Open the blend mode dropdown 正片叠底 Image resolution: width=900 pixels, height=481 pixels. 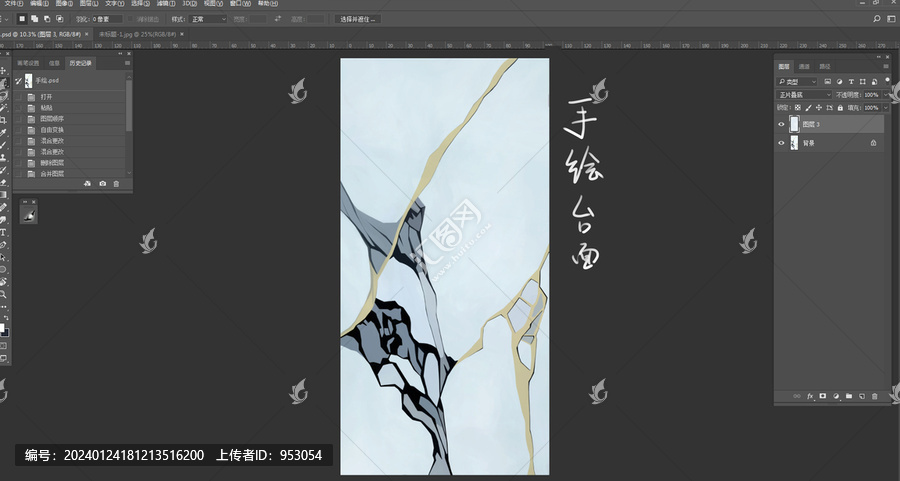pyautogui.click(x=804, y=95)
